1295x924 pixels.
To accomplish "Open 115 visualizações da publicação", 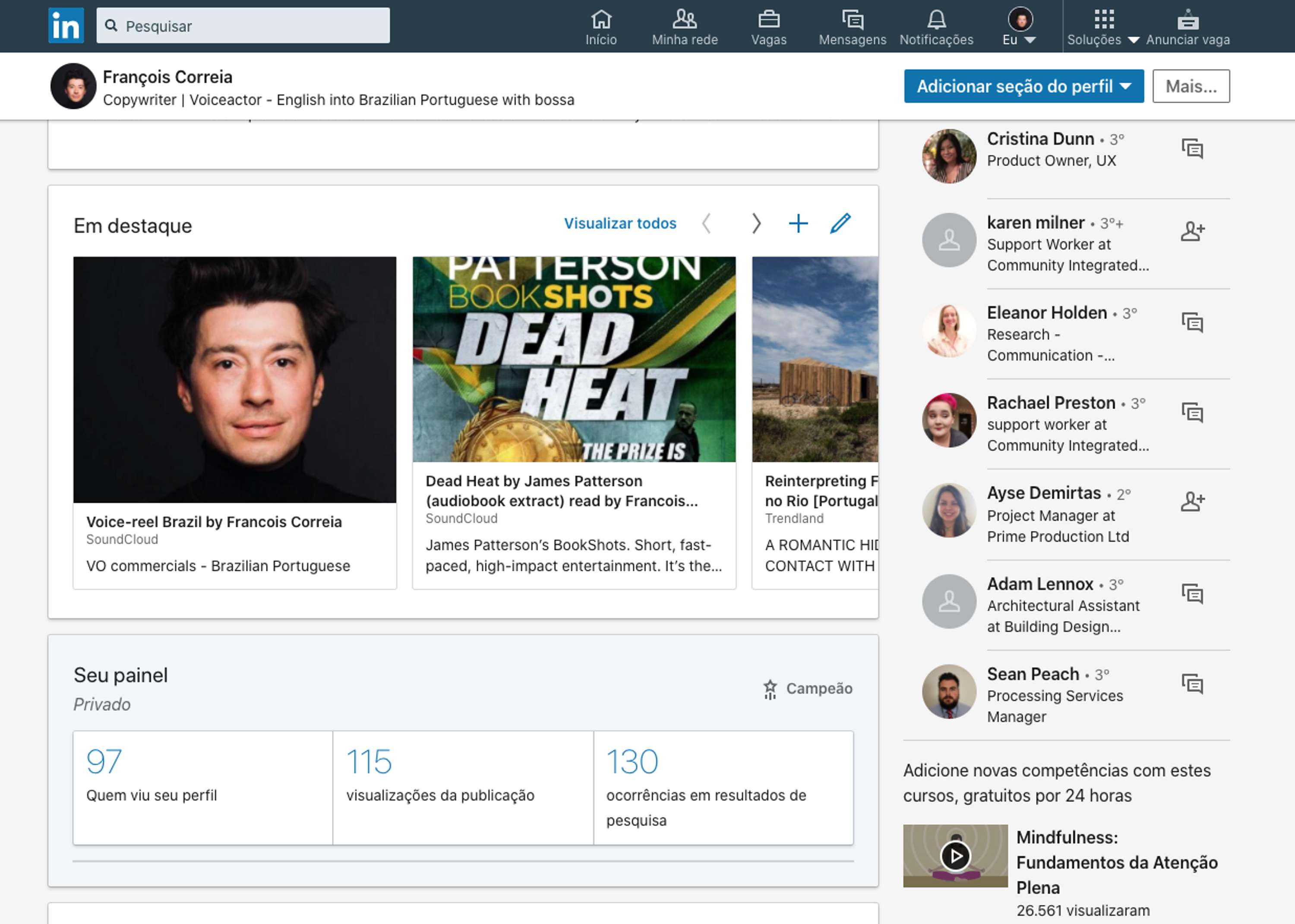I will tap(463, 788).
